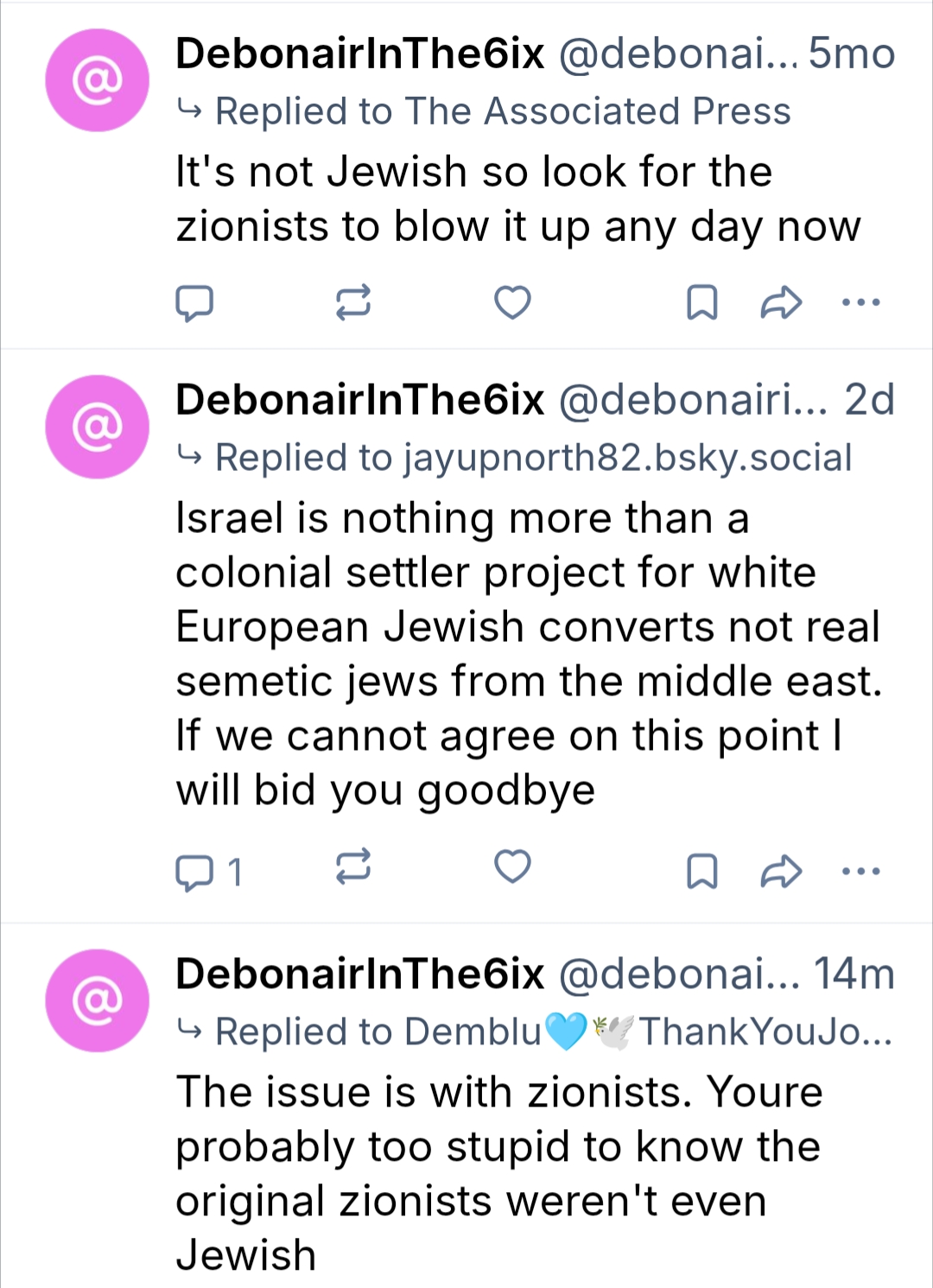Image resolution: width=933 pixels, height=1288 pixels.
Task: Open avatar on the 5mo-old post
Action: tap(98, 80)
